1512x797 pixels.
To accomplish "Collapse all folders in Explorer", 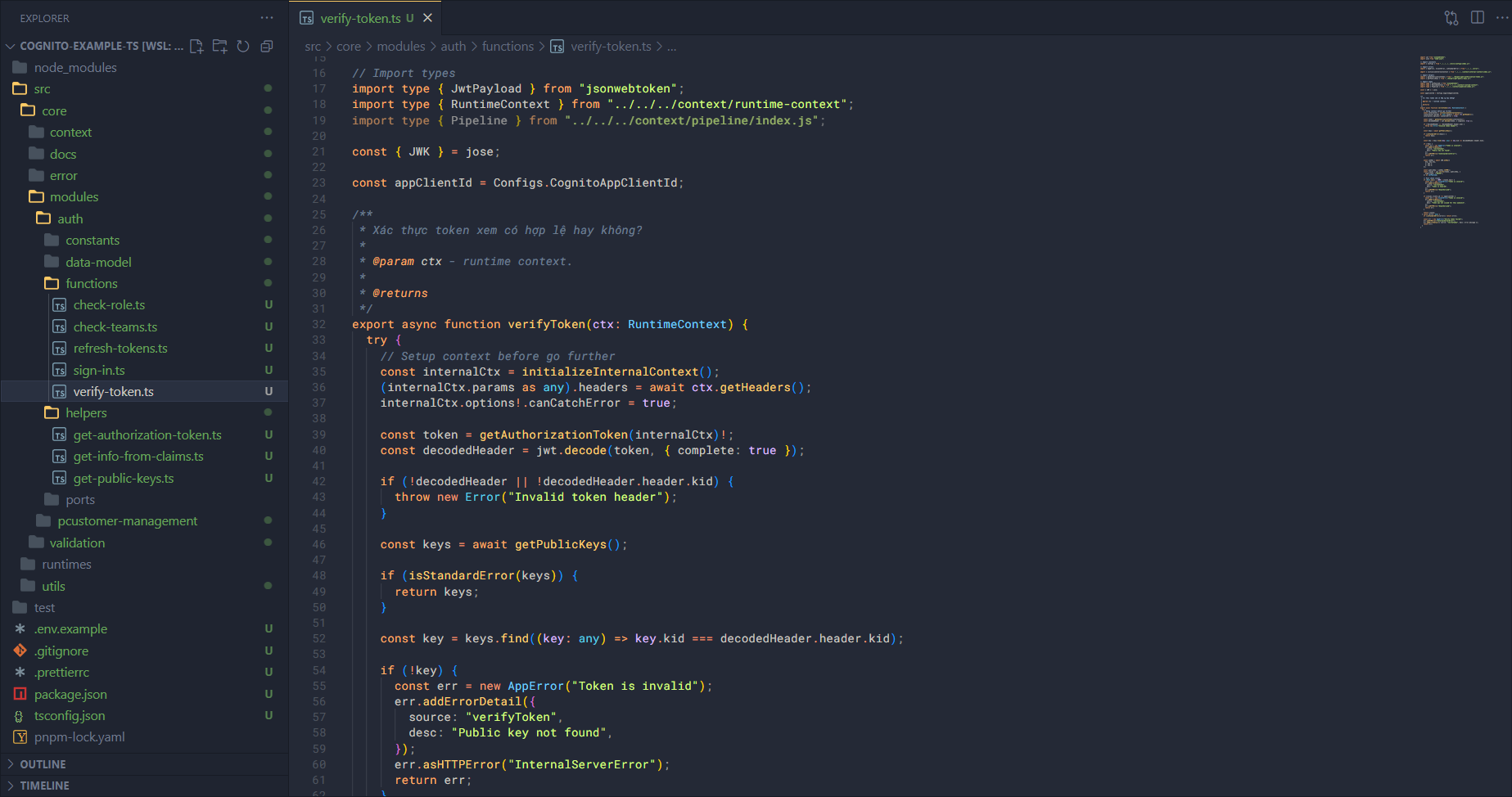I will pyautogui.click(x=266, y=46).
